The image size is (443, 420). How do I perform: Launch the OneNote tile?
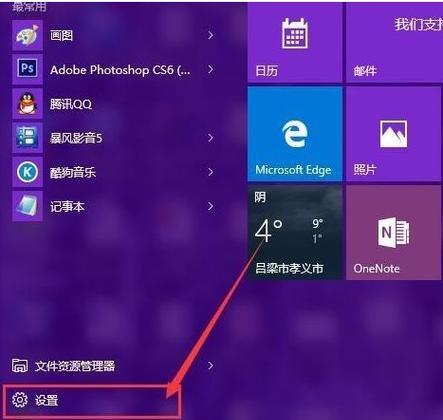394,233
